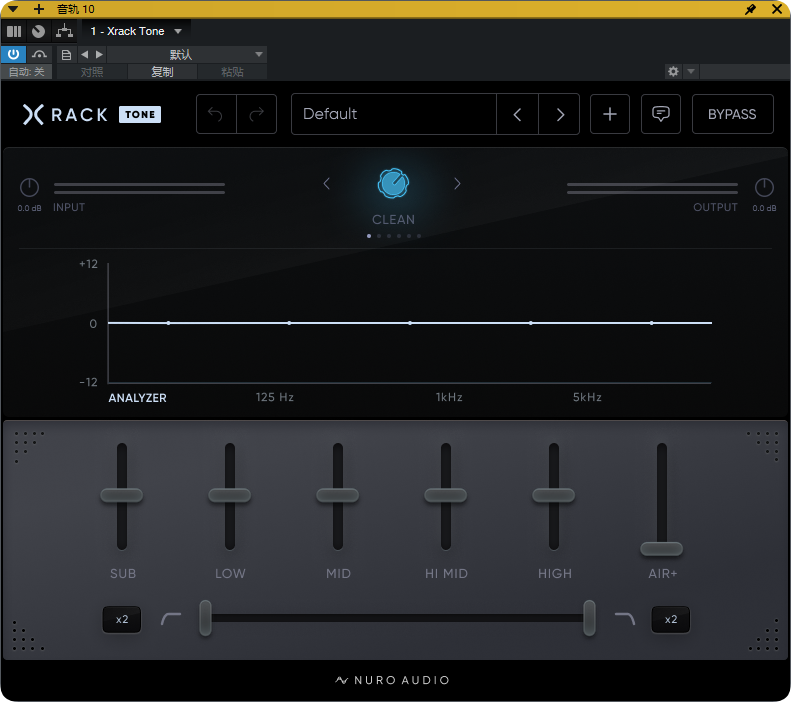Click the blue CLEAN drive knob
The height and width of the screenshot is (702, 791).
393,183
